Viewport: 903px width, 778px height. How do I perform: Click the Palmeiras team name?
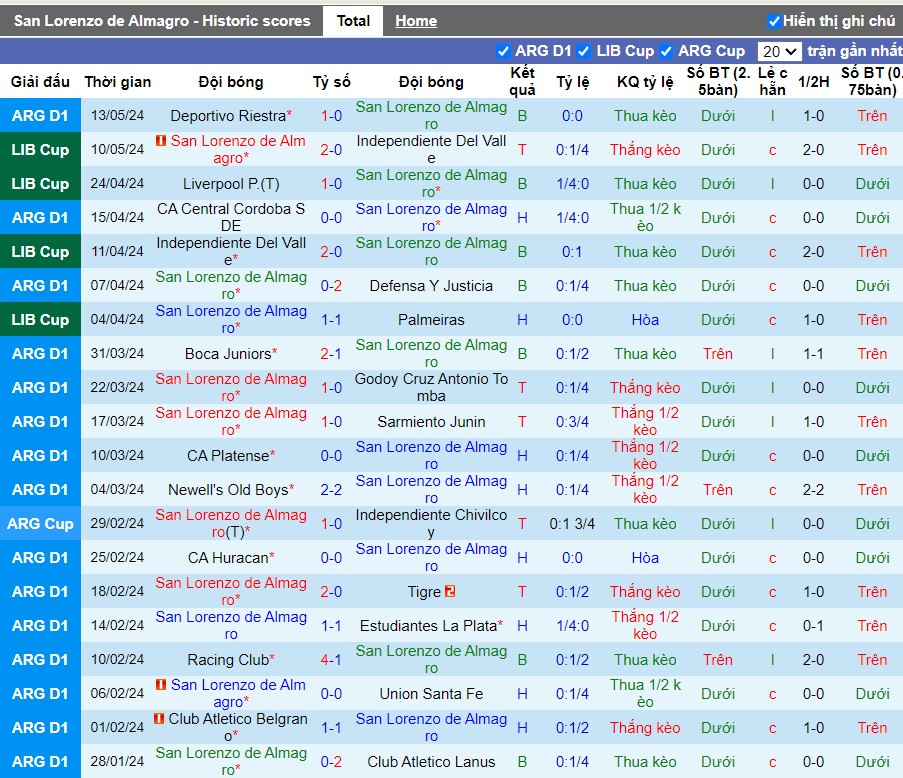pos(431,320)
